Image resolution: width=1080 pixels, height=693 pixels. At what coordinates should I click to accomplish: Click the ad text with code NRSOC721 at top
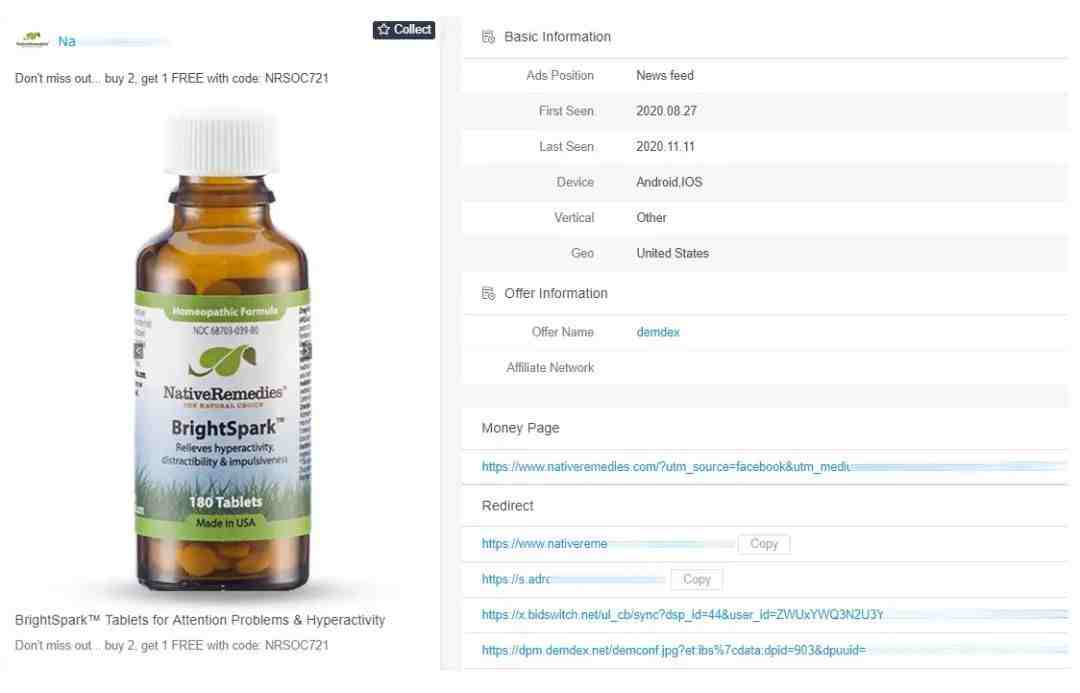click(x=172, y=79)
